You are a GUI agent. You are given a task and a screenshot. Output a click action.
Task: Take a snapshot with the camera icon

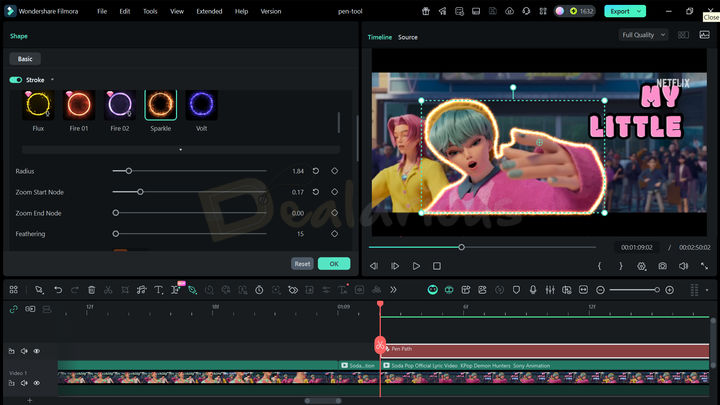click(x=662, y=266)
